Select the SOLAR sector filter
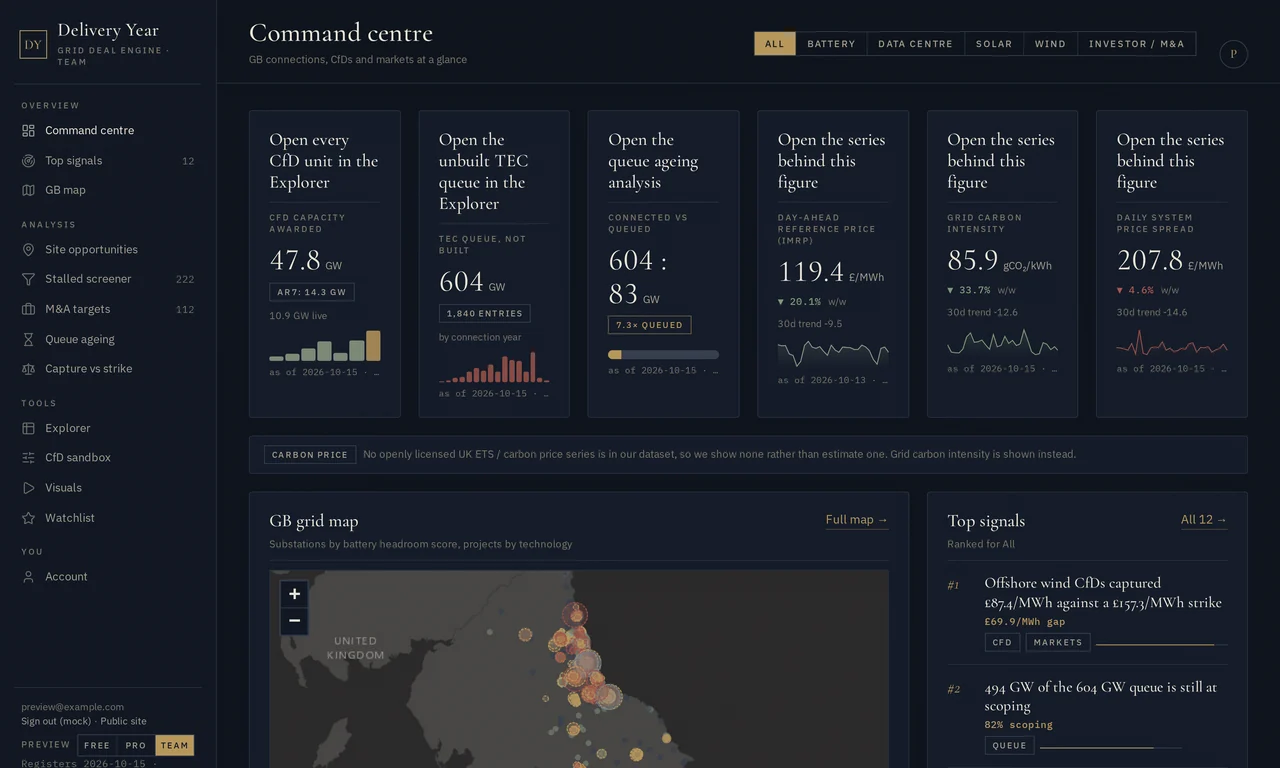 click(994, 44)
